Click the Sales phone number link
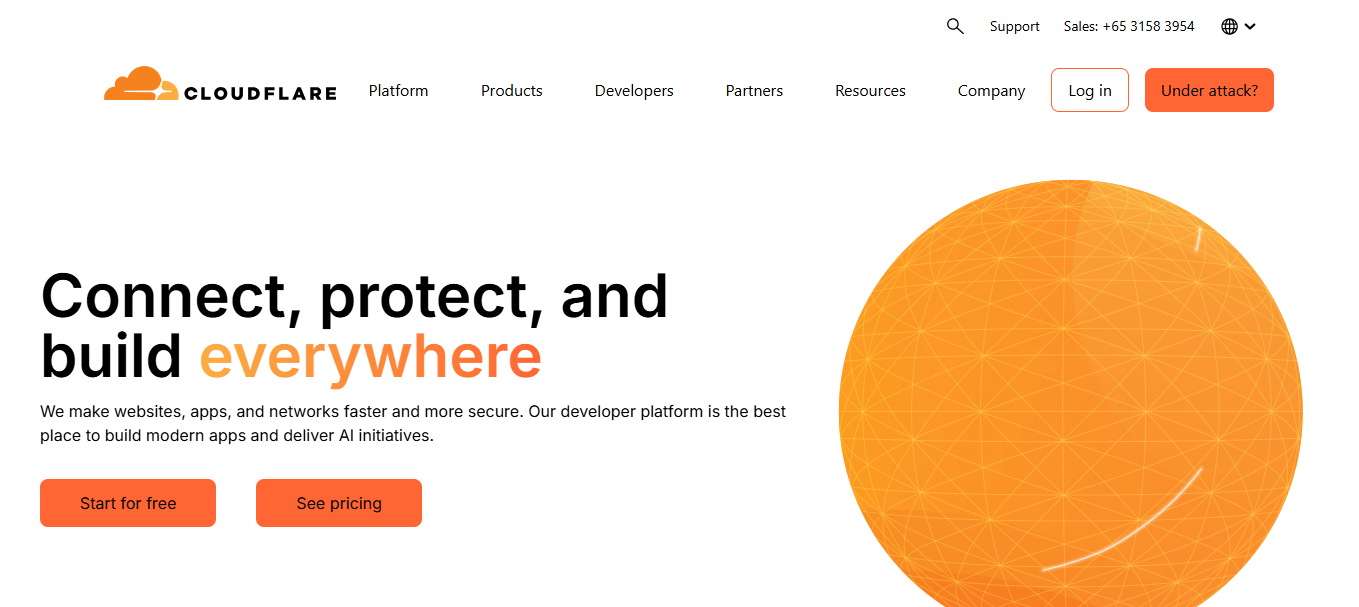The width and height of the screenshot is (1359, 607). [x=1129, y=27]
